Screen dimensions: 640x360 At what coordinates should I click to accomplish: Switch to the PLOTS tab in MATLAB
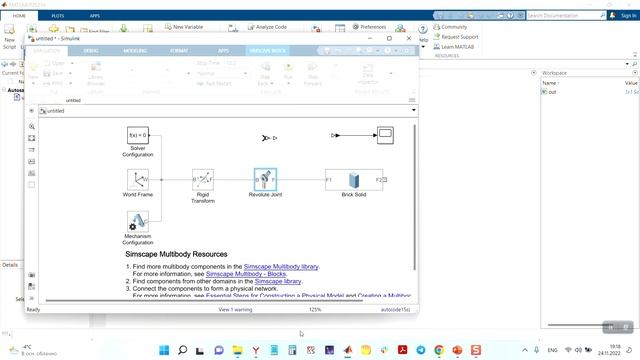(x=58, y=16)
